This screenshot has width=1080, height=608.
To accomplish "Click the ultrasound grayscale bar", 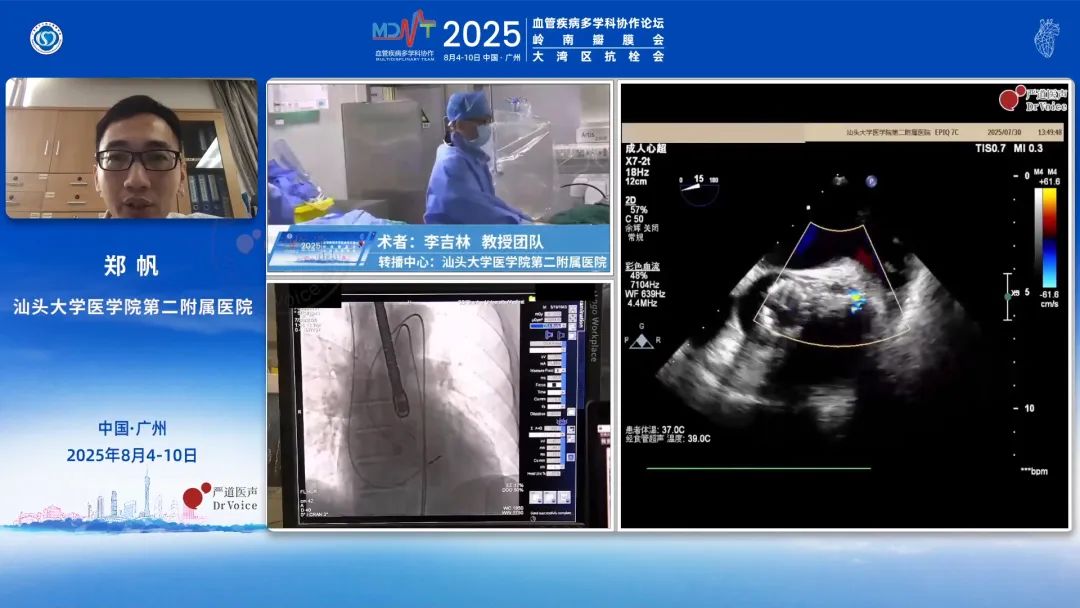I will pyautogui.click(x=1036, y=238).
